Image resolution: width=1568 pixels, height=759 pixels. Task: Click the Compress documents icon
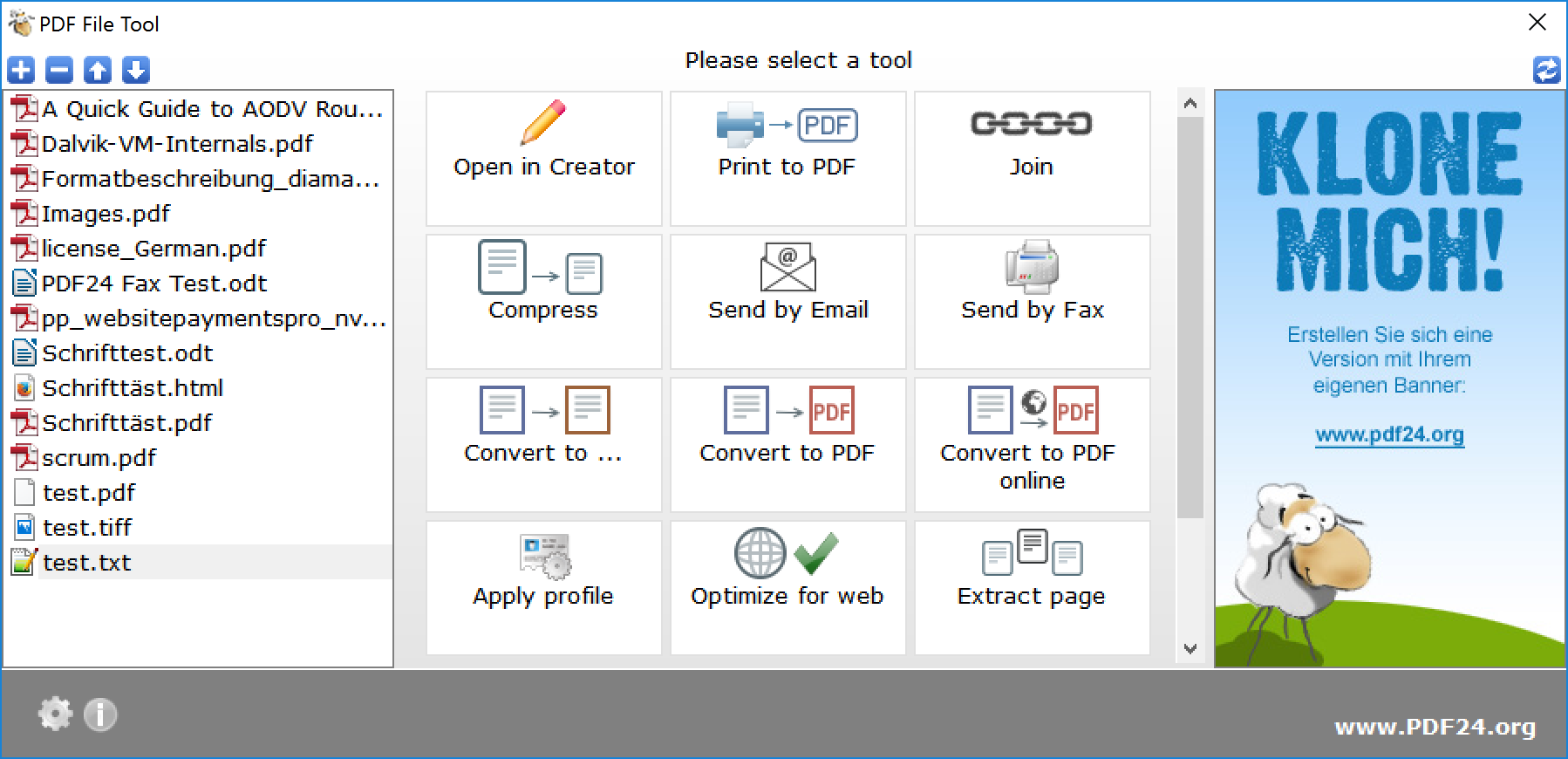click(x=541, y=266)
